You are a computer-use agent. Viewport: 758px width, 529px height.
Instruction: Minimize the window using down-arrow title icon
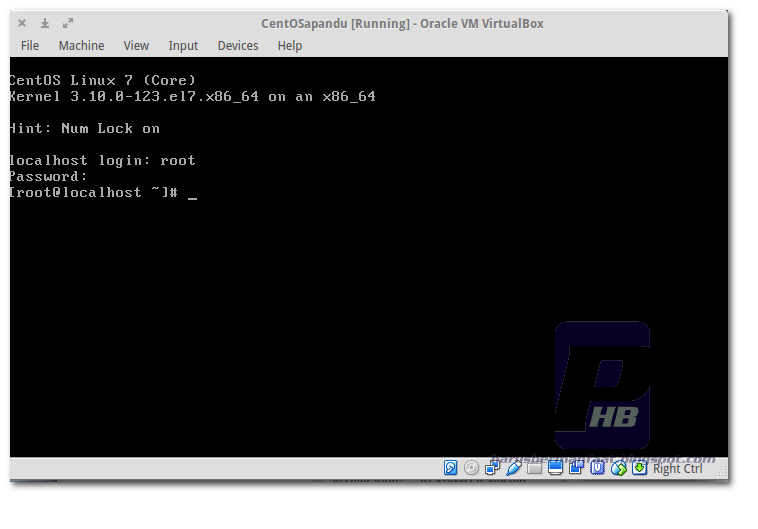point(44,23)
